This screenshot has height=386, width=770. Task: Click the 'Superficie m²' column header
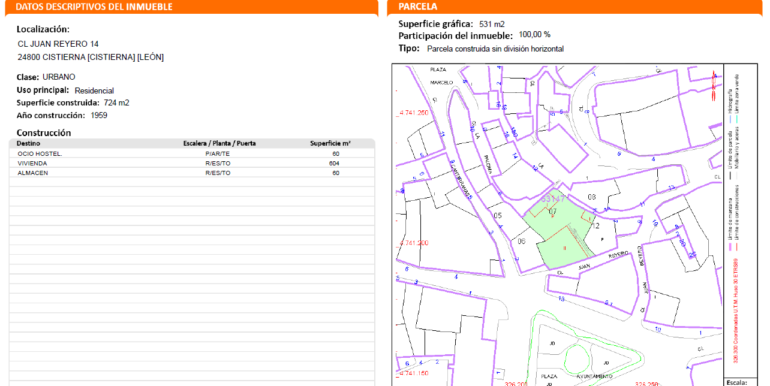click(330, 143)
